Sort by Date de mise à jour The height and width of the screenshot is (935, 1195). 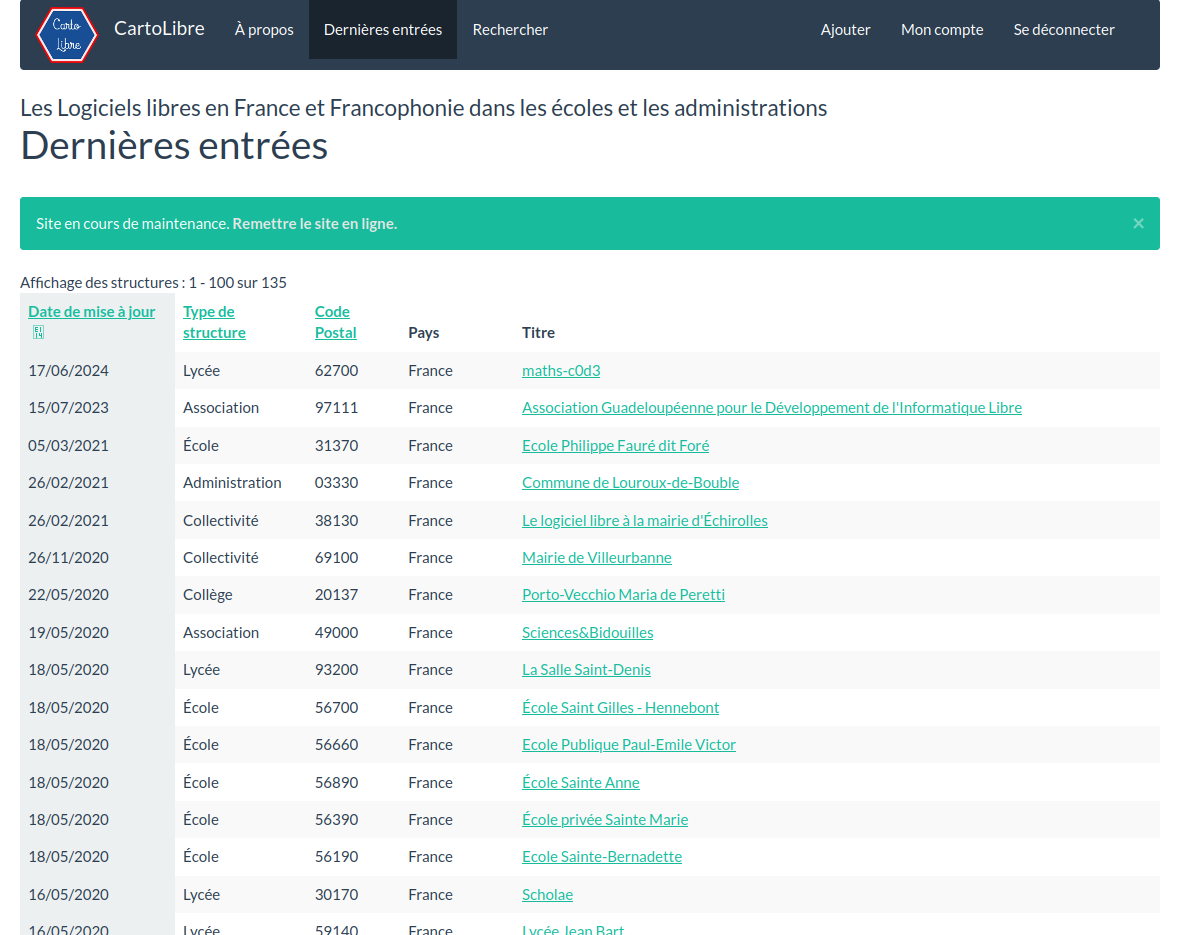[91, 312]
